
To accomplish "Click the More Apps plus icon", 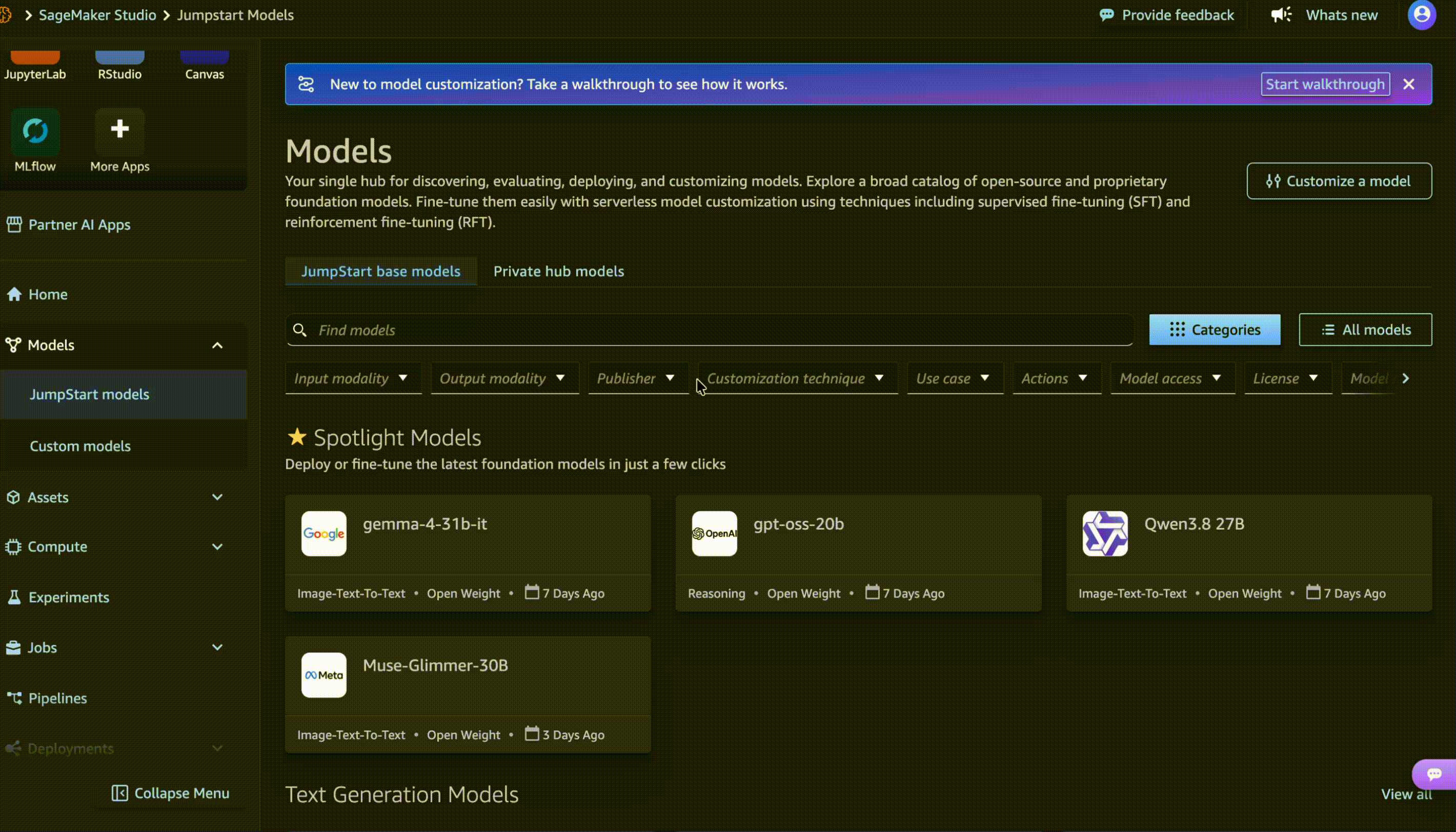I will tap(119, 129).
